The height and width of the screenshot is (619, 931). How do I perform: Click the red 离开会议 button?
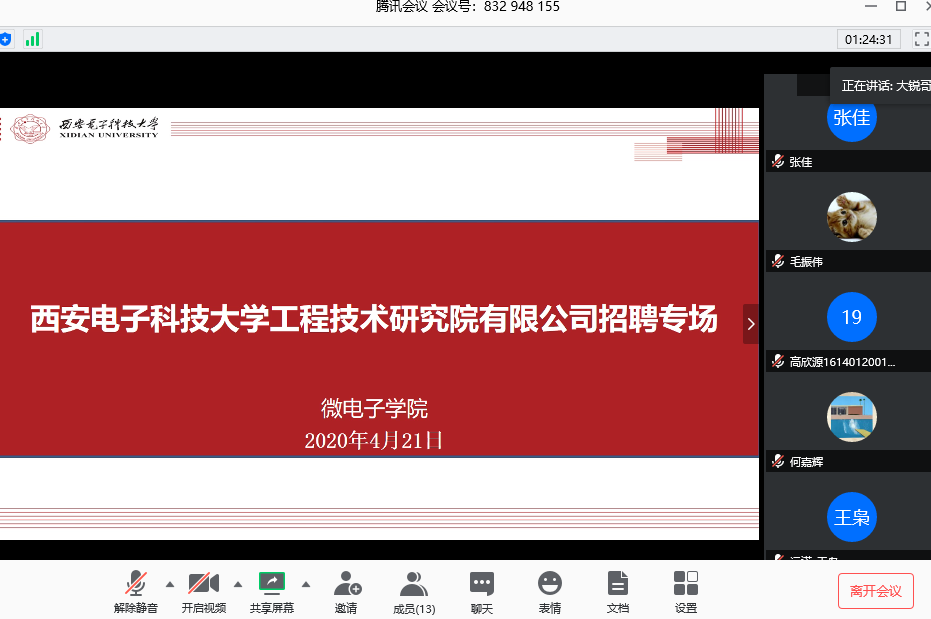(x=876, y=591)
